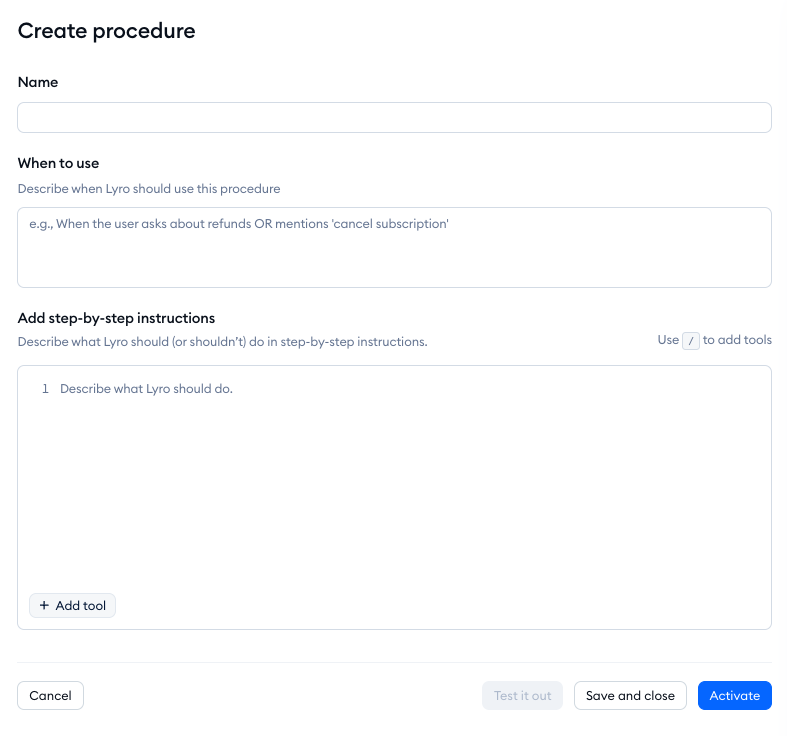The image size is (787, 736).
Task: Click the refunds example placeholder text
Action: (238, 223)
